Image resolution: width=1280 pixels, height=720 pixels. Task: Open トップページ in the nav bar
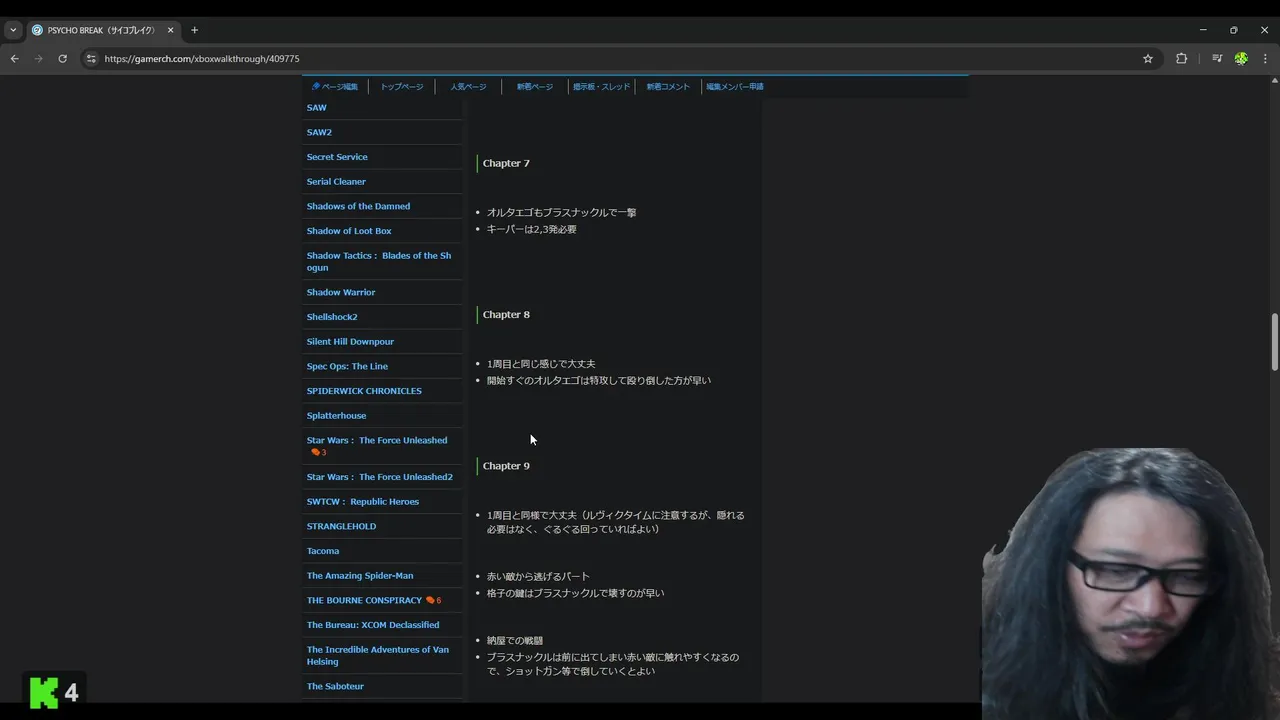(x=402, y=87)
